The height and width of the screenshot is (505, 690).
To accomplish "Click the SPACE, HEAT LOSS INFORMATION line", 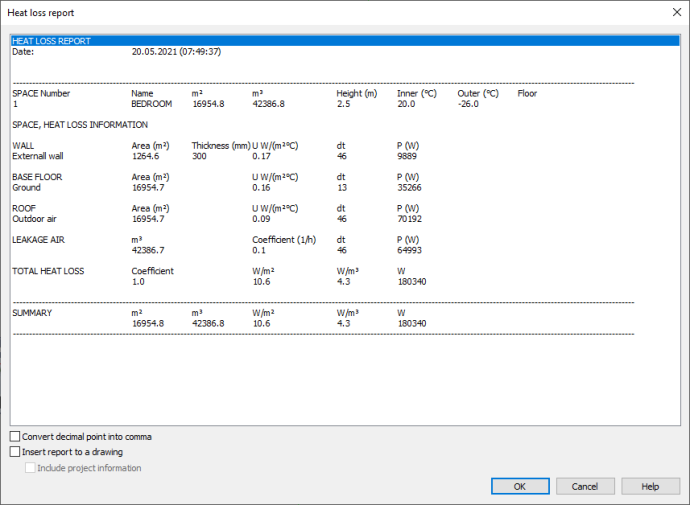I will (80, 125).
